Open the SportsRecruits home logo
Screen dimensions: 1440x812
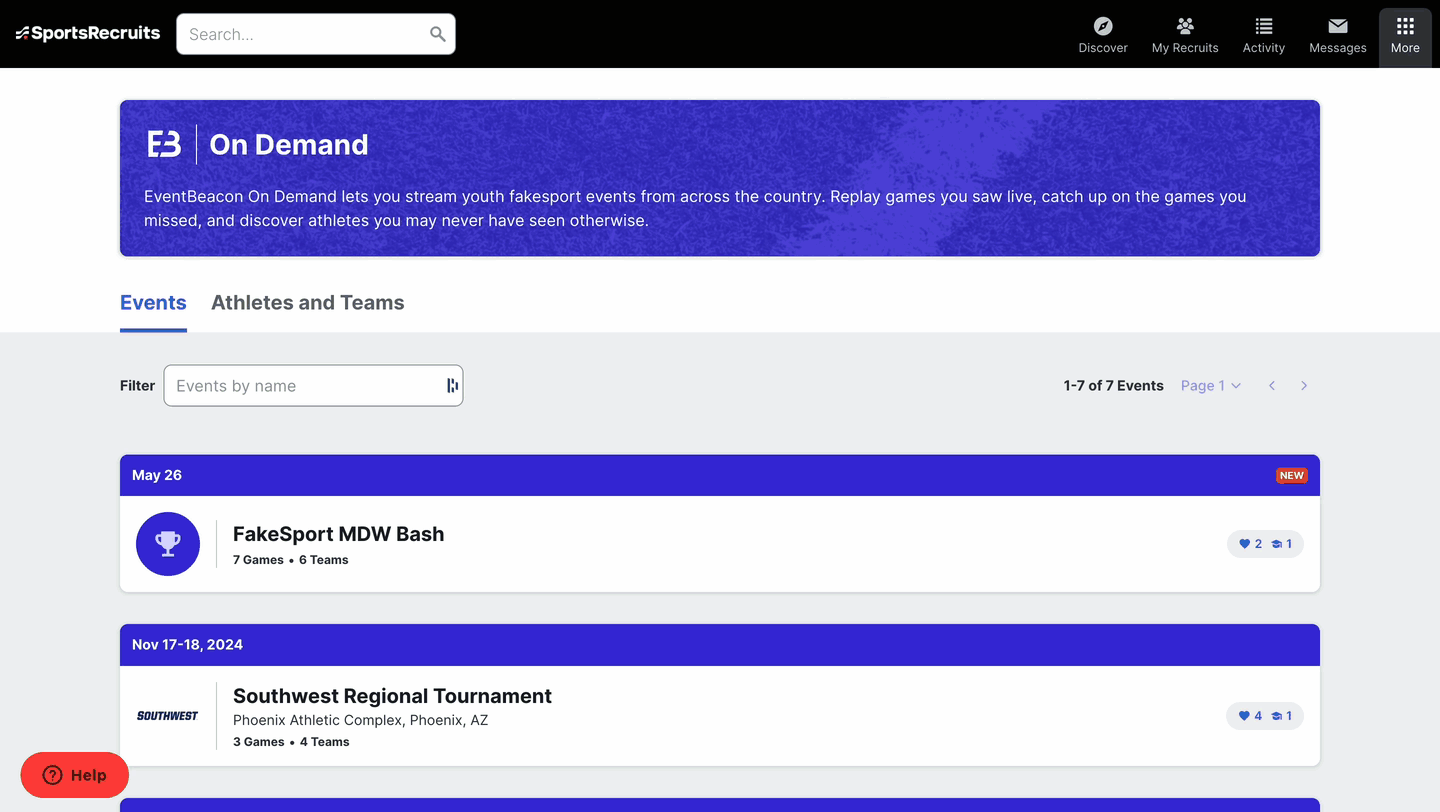point(88,33)
